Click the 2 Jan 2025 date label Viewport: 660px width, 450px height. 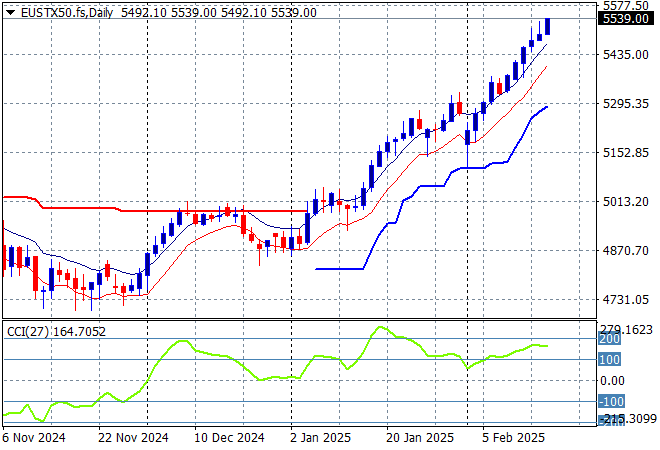coord(322,437)
